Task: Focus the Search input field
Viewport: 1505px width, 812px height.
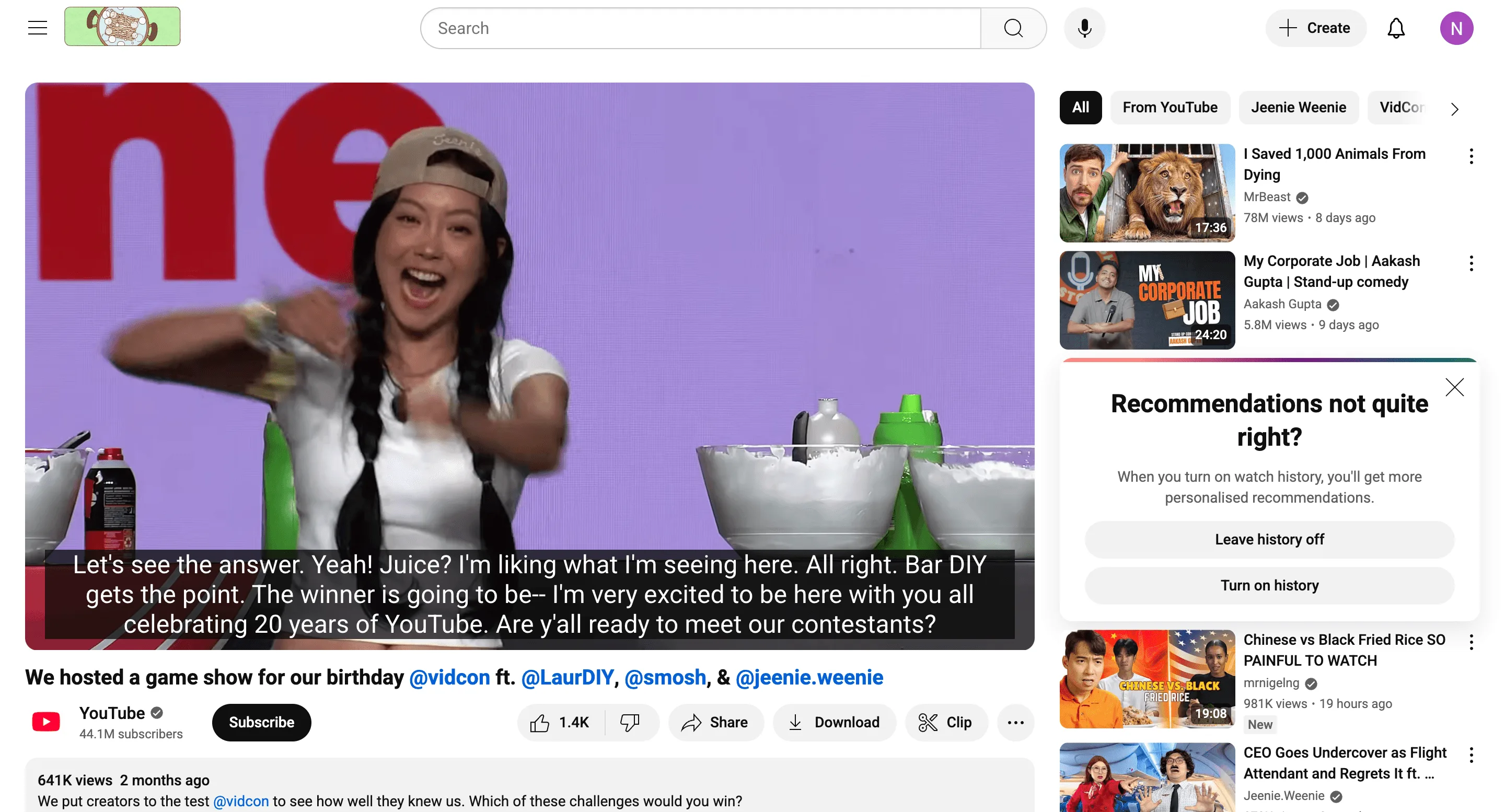Action: coord(700,28)
